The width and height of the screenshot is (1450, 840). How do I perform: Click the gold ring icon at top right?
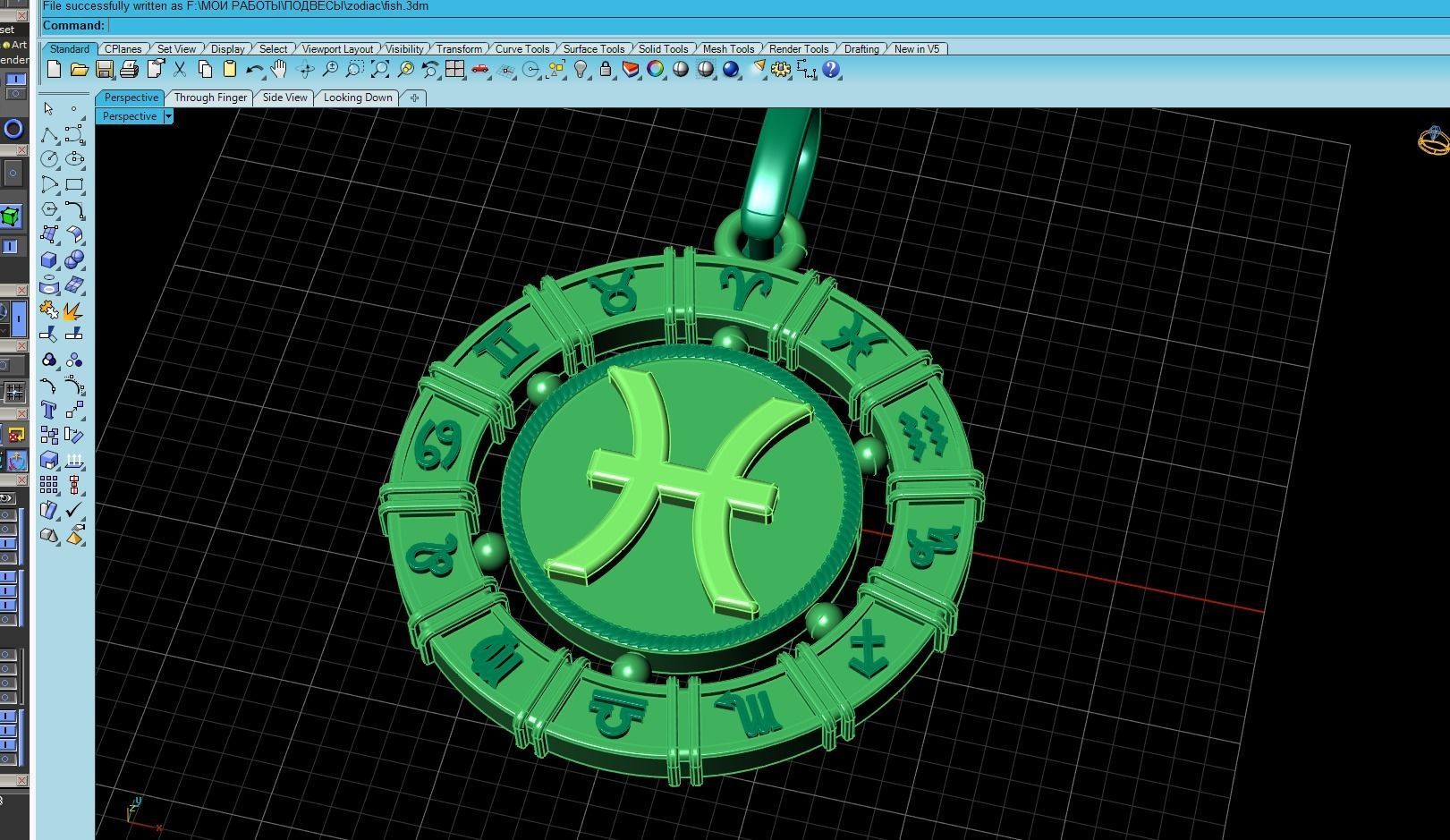point(1433,140)
